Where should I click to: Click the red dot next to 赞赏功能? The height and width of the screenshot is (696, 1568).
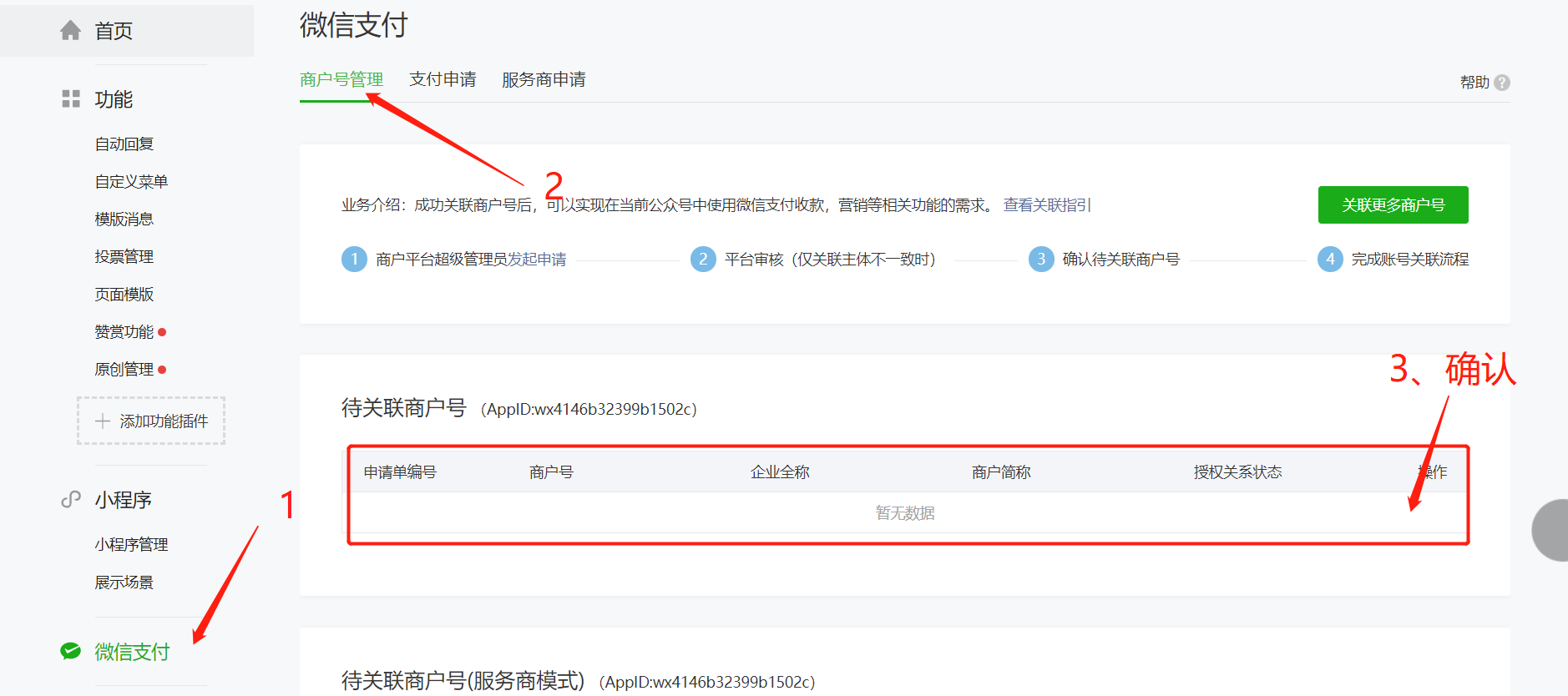tap(162, 332)
